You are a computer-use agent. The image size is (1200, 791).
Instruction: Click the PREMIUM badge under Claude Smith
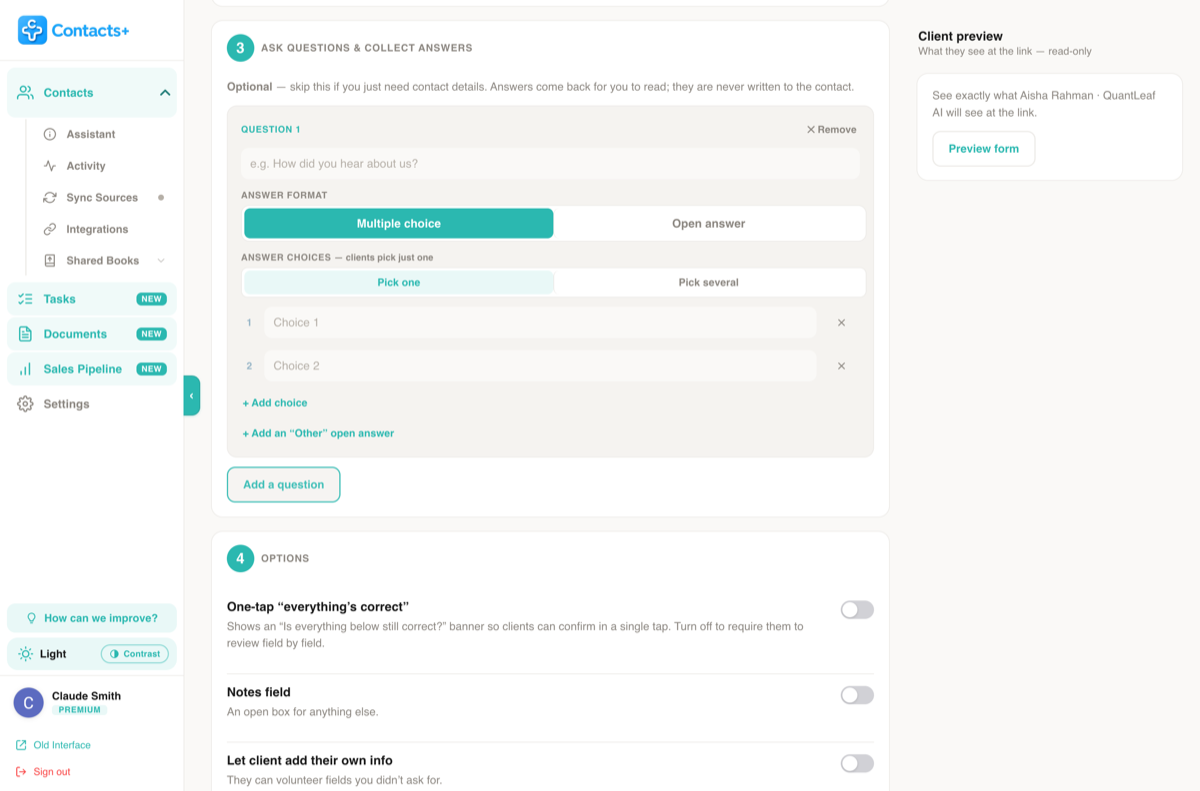[79, 710]
